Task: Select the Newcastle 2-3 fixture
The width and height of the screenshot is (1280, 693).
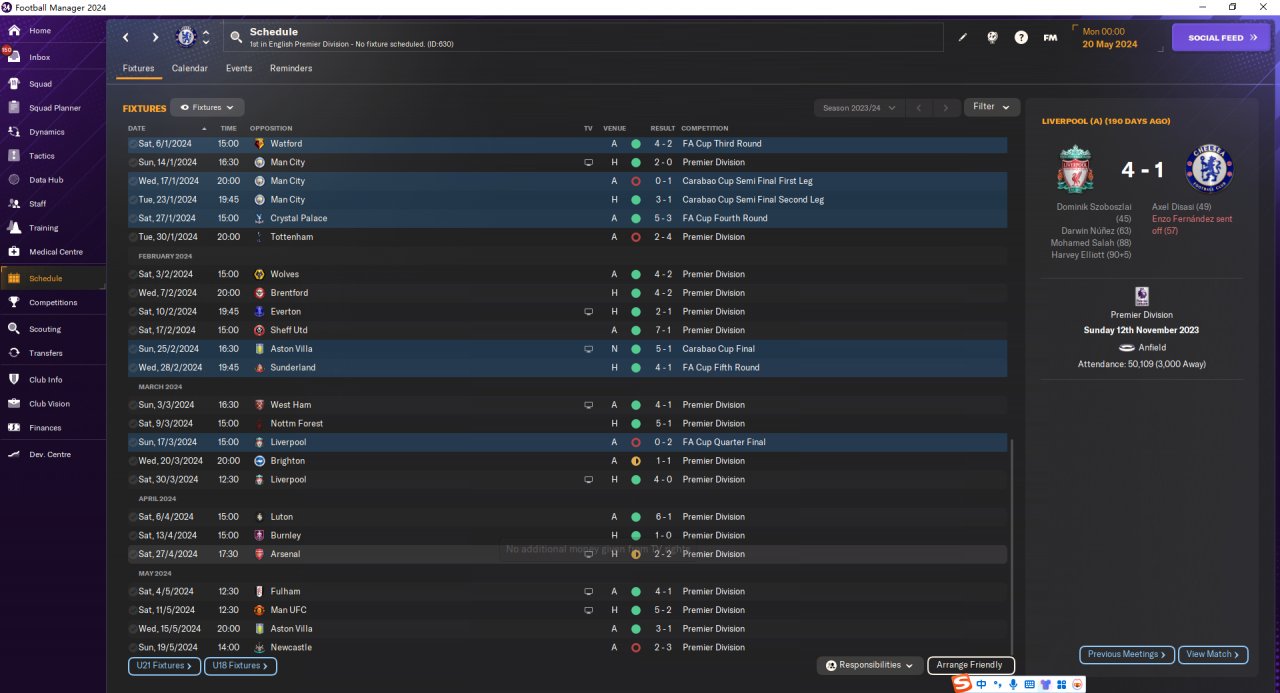Action: click(567, 647)
